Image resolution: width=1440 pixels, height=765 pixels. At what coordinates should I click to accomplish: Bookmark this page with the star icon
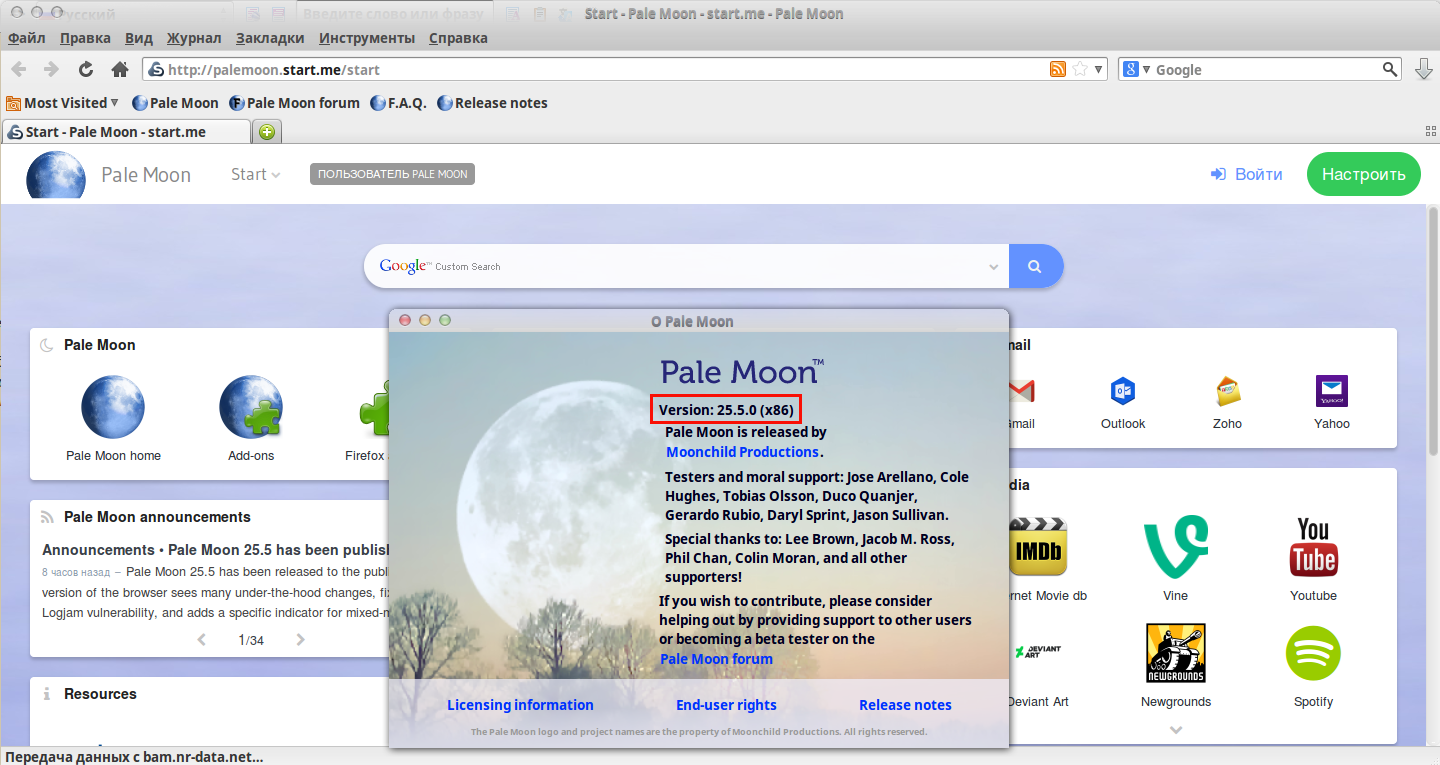(1080, 70)
